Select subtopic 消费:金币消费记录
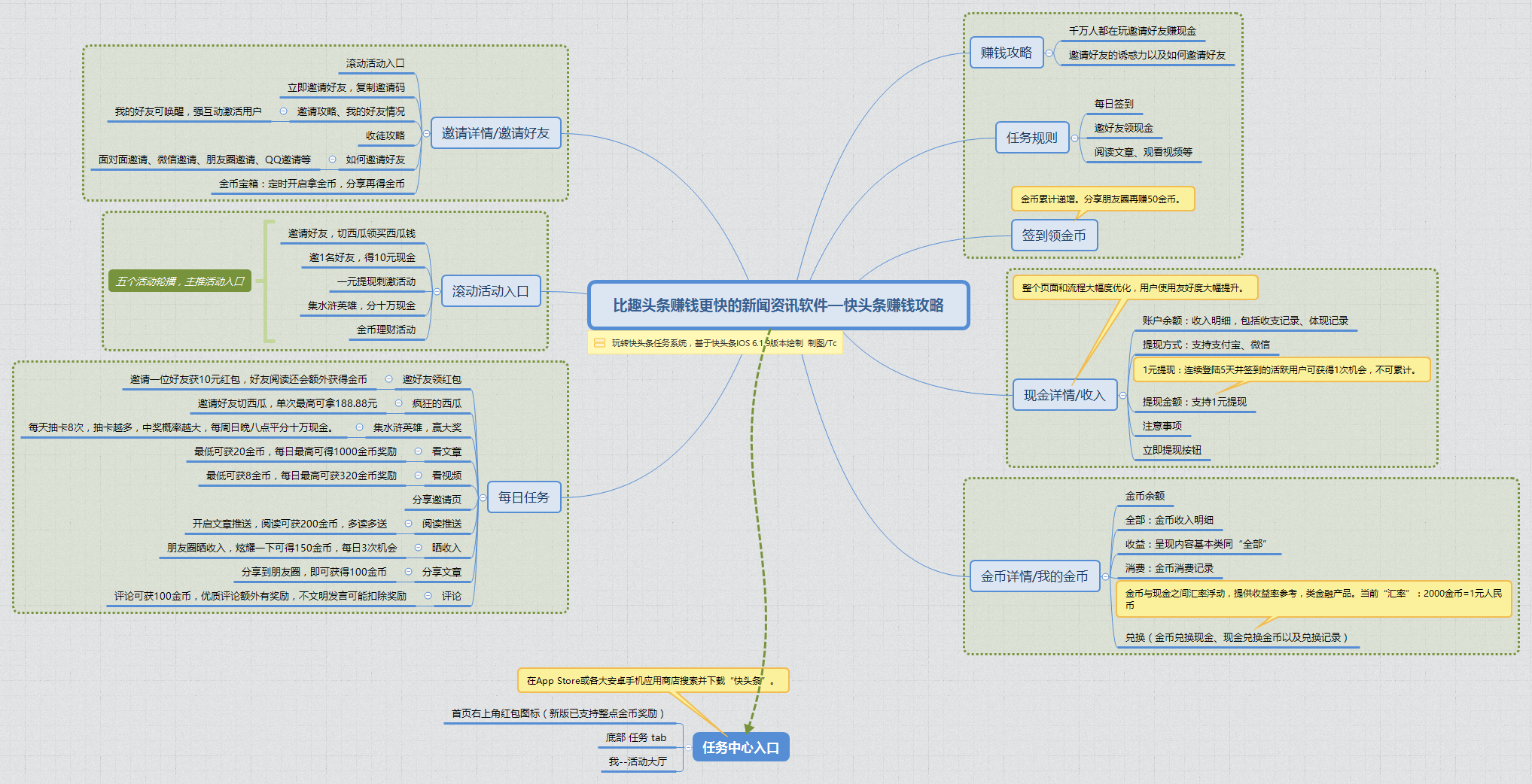Screen dimensions: 1532x784 tap(1169, 569)
